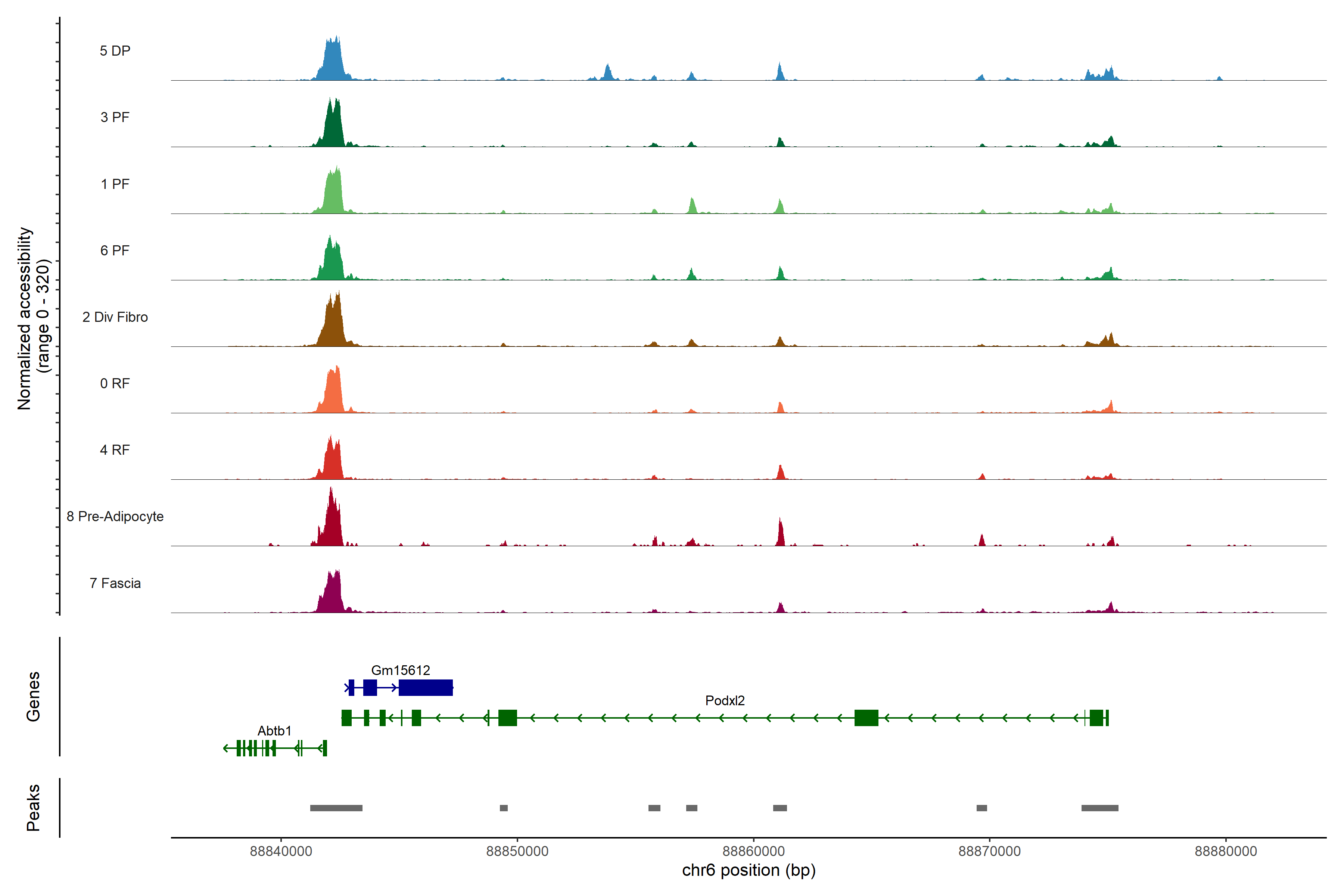Click the 4 RF track label
The height and width of the screenshot is (896, 1344).
point(115,450)
